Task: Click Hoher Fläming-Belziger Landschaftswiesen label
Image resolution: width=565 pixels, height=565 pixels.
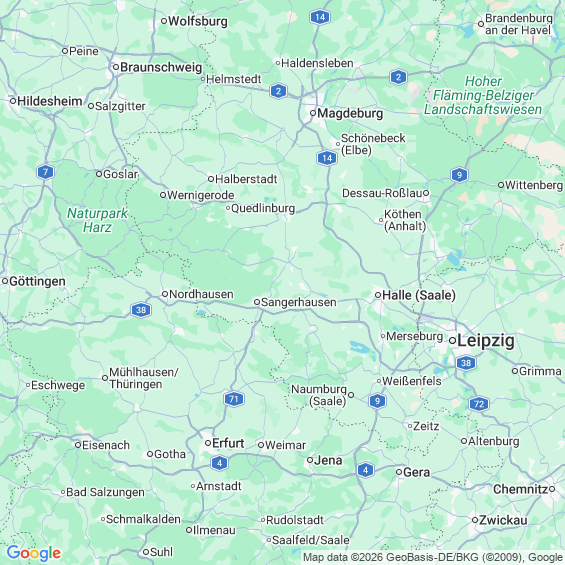Action: tap(483, 95)
